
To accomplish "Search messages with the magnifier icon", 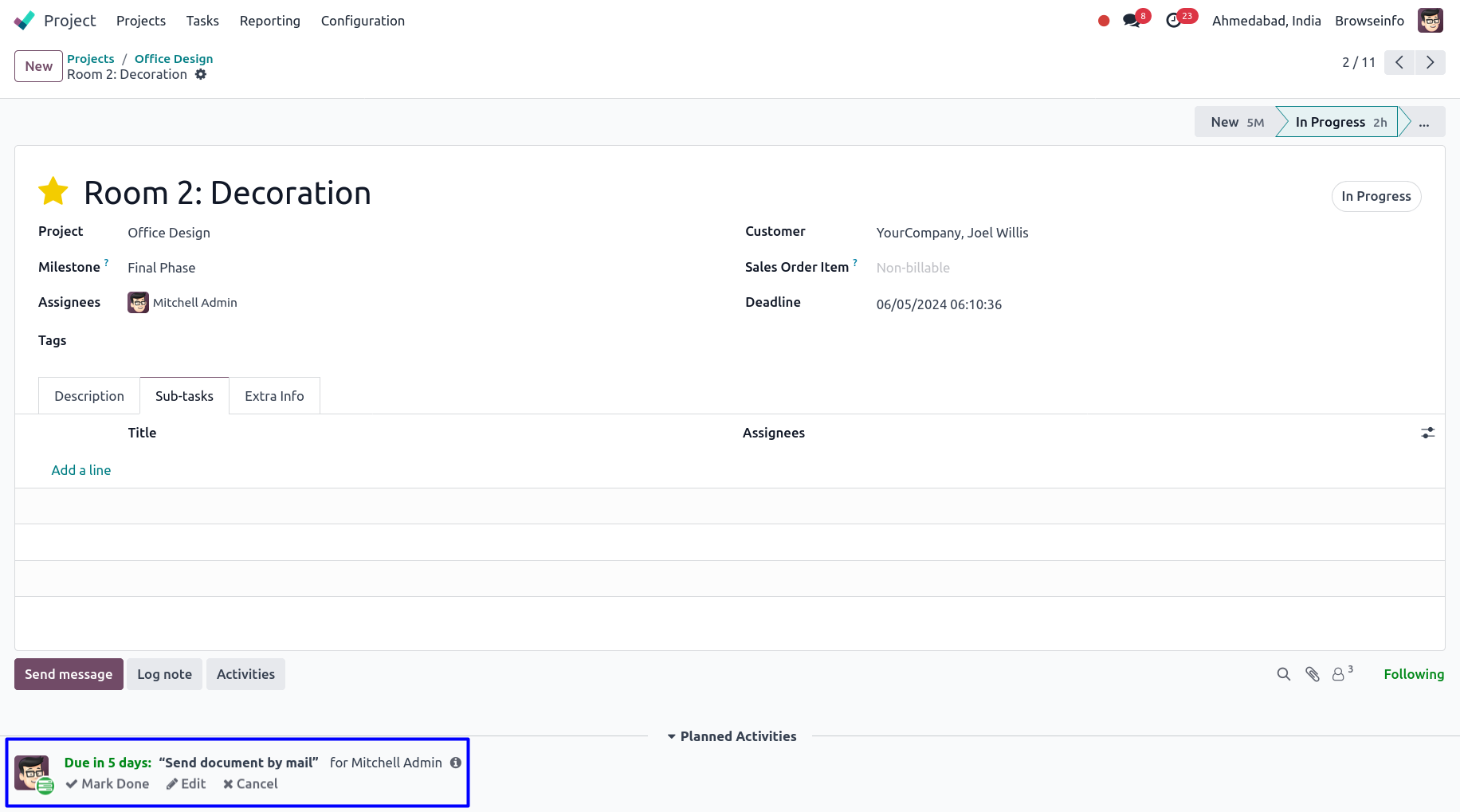I will point(1283,674).
